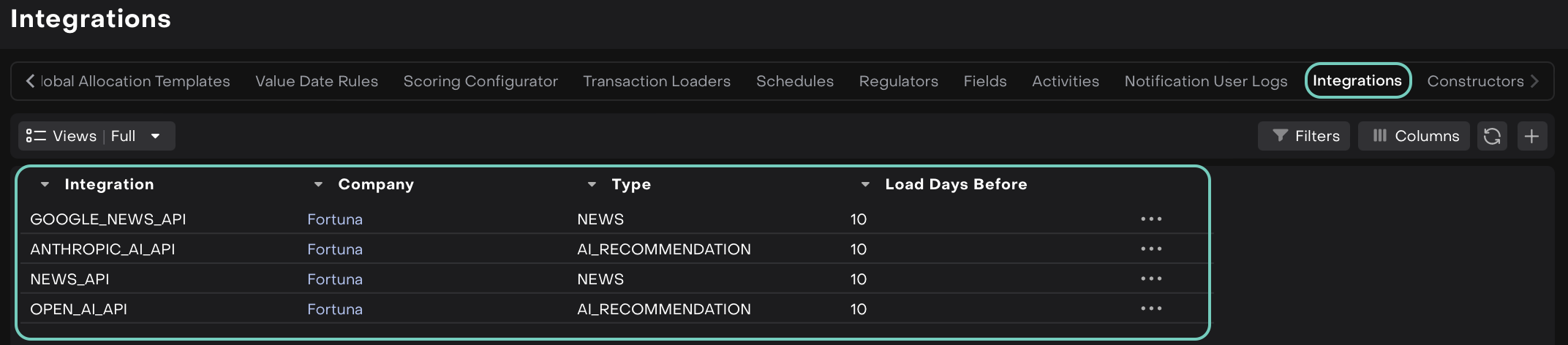
Task: Select the OPEN_AI_API integration row
Action: tap(79, 309)
